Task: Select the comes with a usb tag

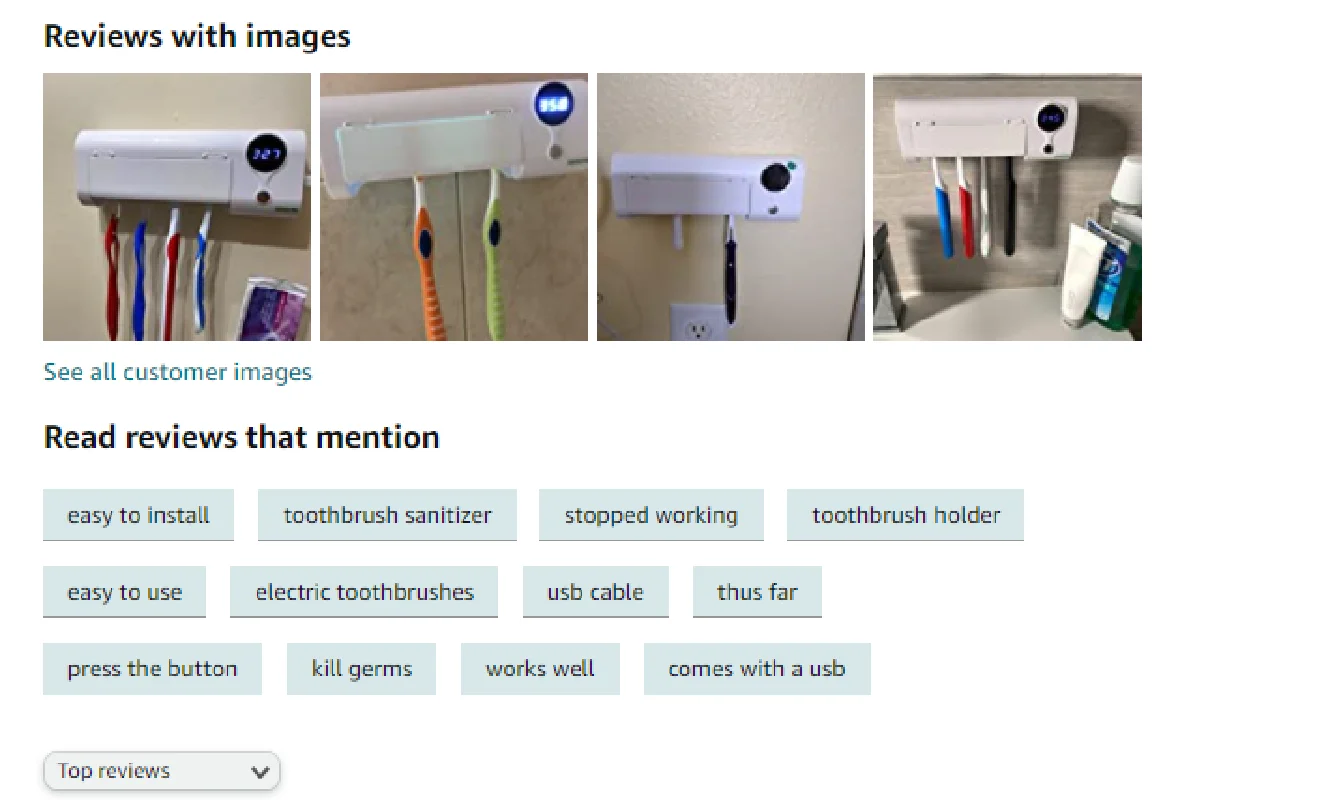Action: coord(757,669)
